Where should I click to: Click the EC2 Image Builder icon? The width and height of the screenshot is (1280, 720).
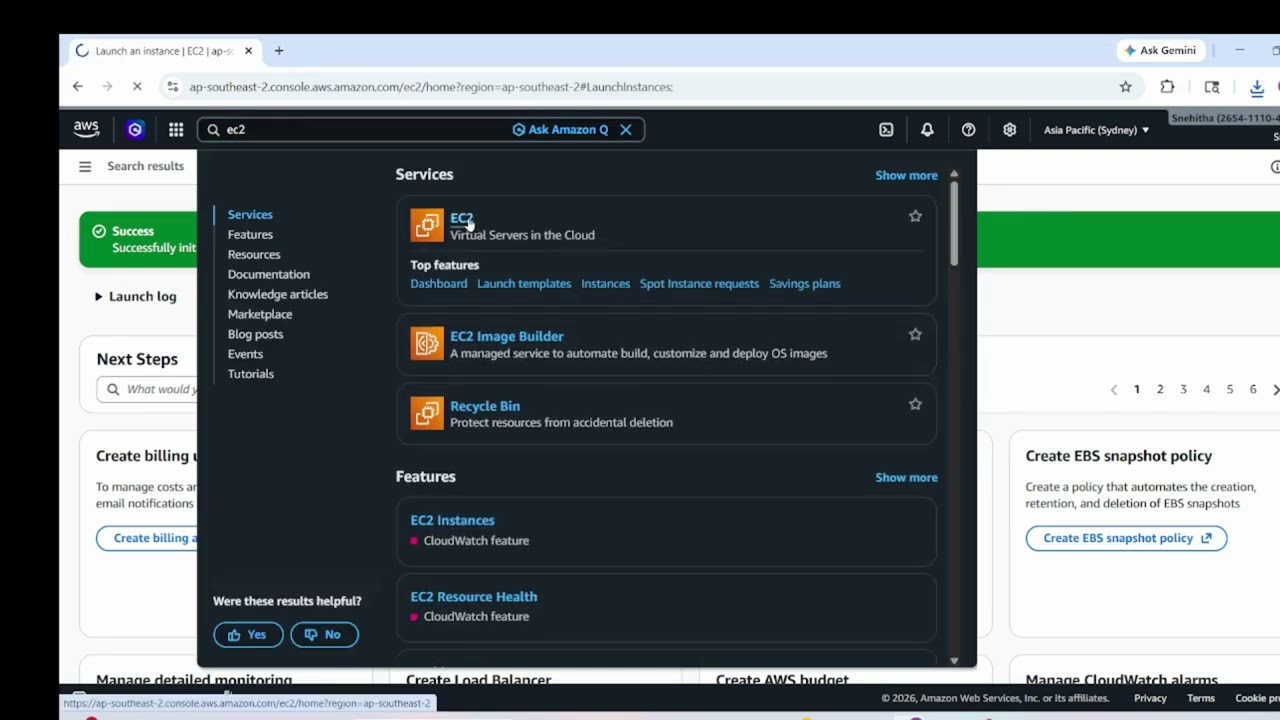(427, 343)
